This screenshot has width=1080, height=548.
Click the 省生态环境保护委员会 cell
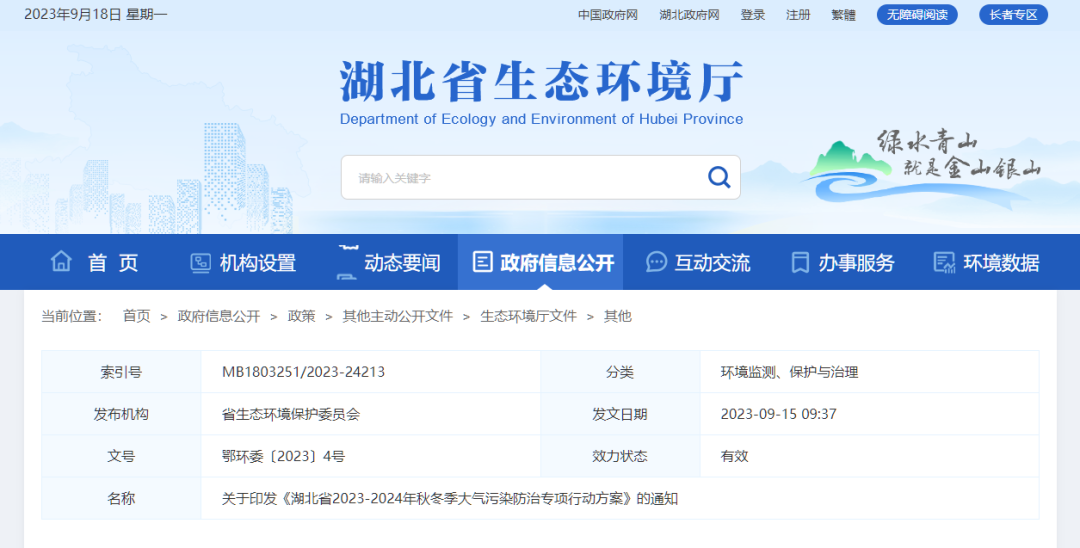pyautogui.click(x=291, y=414)
